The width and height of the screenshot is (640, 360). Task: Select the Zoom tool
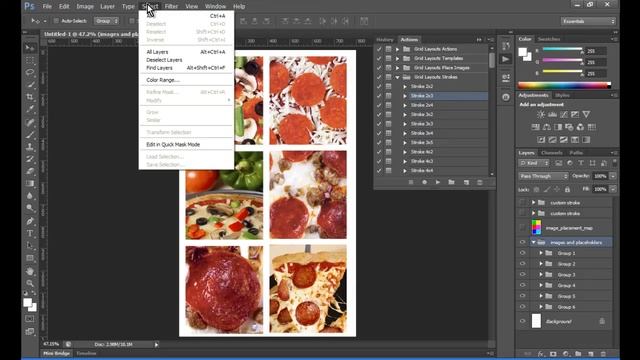pyautogui.click(x=30, y=283)
